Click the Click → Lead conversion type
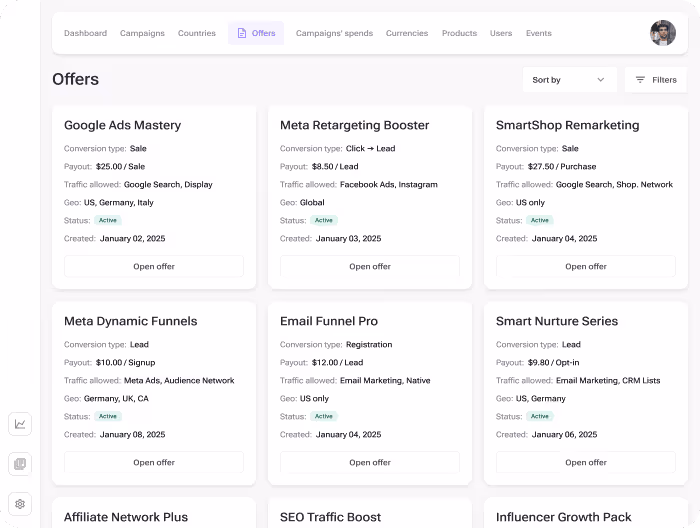This screenshot has height=528, width=700. (371, 149)
